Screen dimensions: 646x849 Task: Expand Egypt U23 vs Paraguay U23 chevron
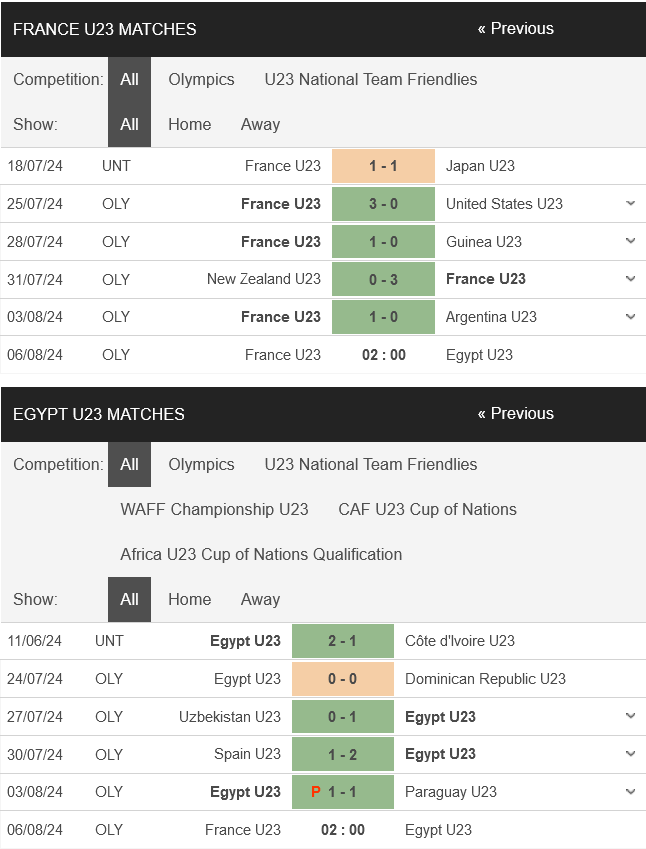pyautogui.click(x=630, y=792)
